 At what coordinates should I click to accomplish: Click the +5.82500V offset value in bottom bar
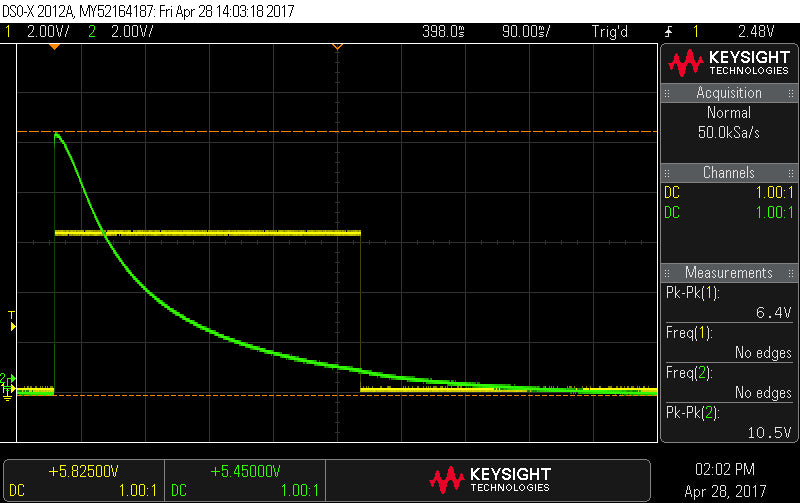coord(82,471)
